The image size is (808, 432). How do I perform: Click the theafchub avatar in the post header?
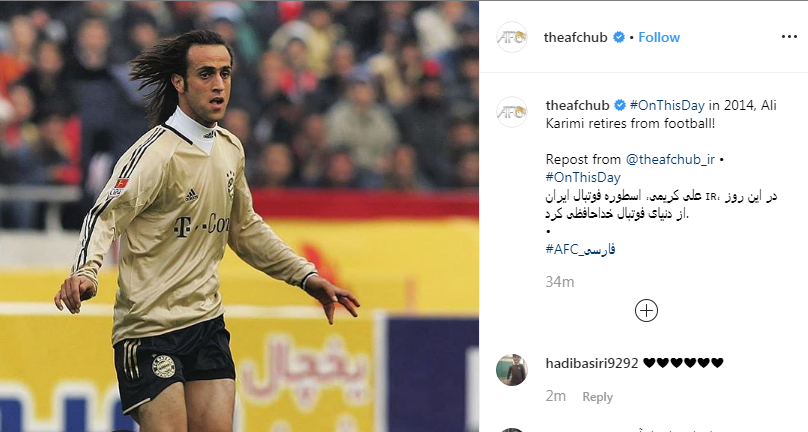512,37
